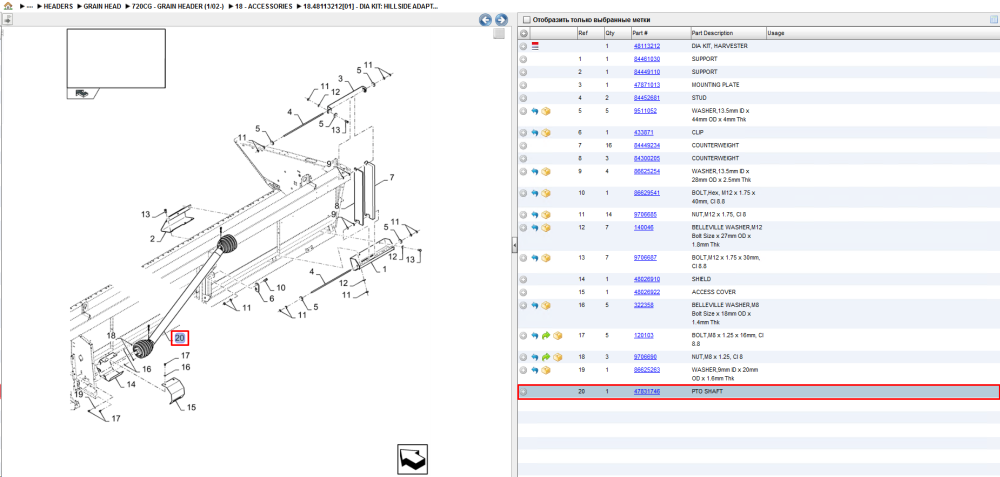The width and height of the screenshot is (1000, 477).
Task: Toggle checkbox to show only selected marks
Action: click(x=526, y=20)
